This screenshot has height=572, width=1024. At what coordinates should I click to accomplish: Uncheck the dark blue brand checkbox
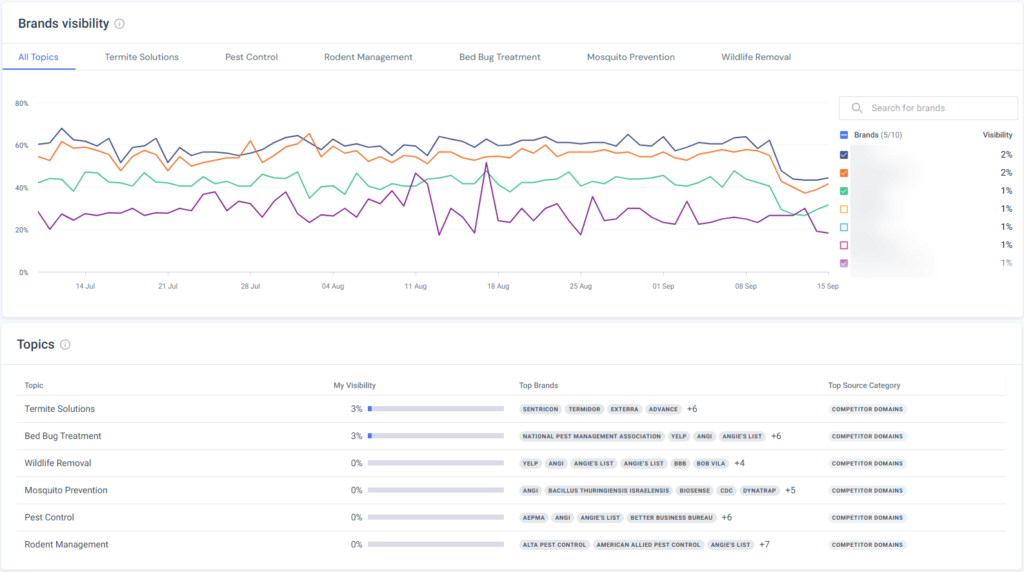coord(844,155)
